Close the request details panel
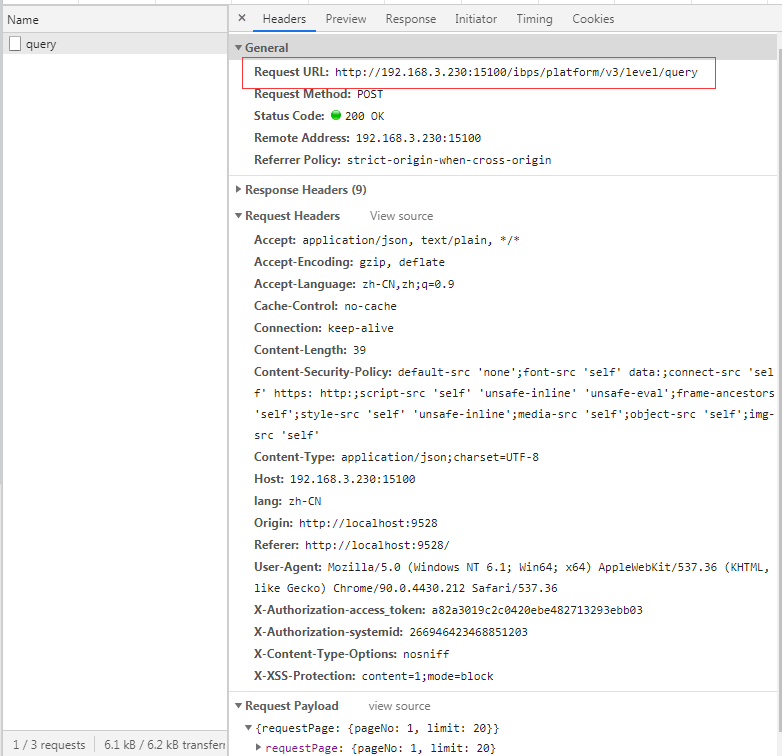Viewport: 782px width, 756px height. [242, 19]
